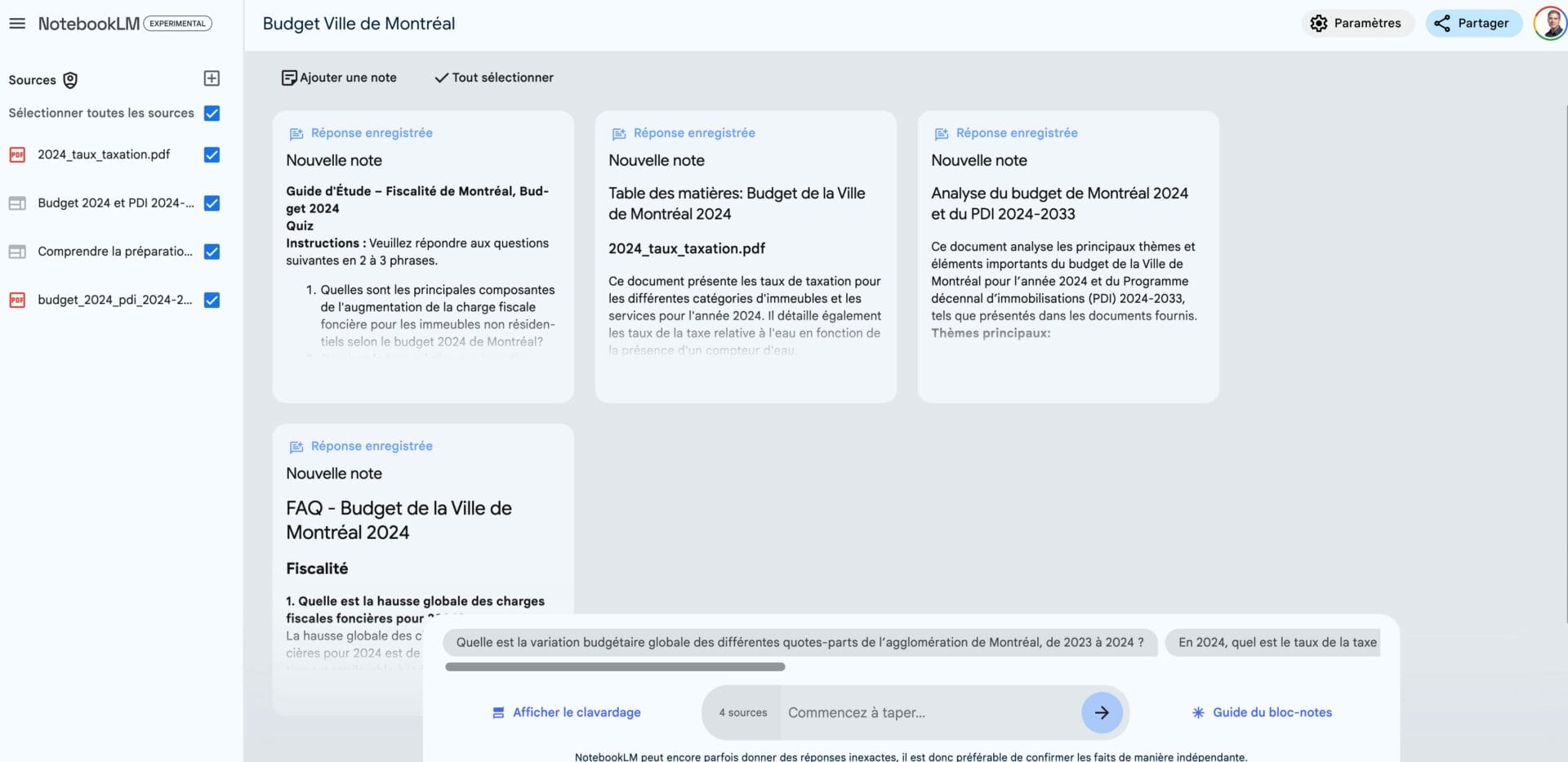Viewport: 1568px width, 762px height.
Task: Open the hamburger main menu
Action: click(17, 24)
